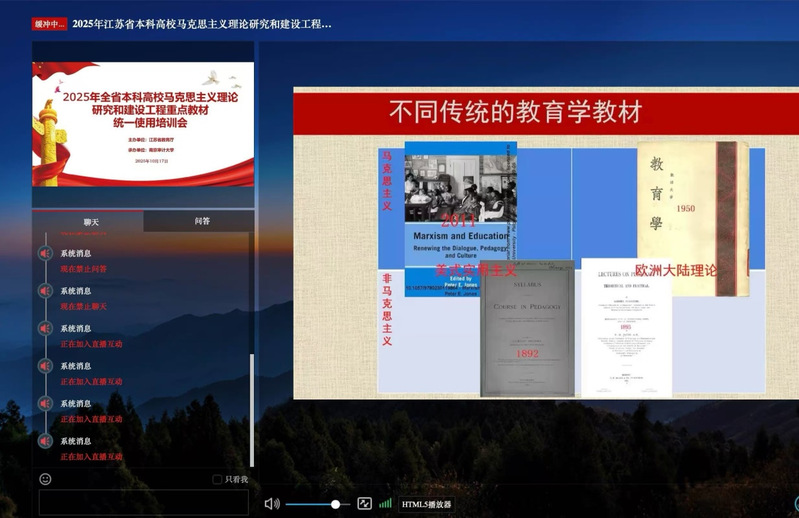Click the live stream title text

202,24
